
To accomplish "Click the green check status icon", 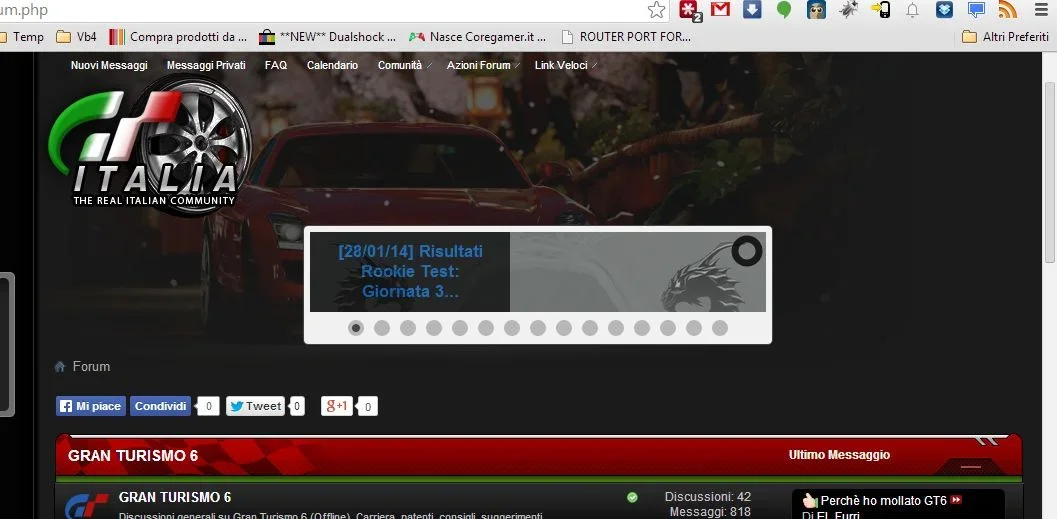I will [x=632, y=497].
